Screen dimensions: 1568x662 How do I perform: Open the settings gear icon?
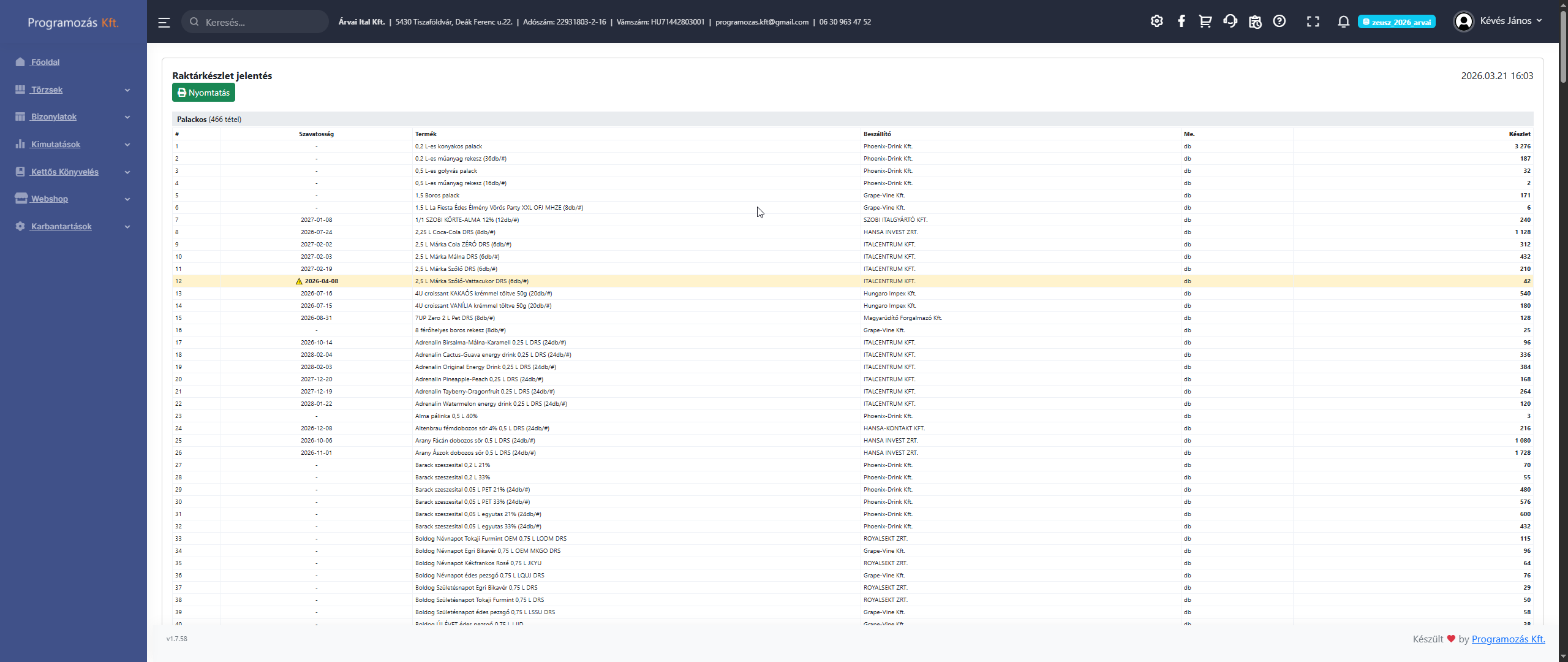[1156, 21]
